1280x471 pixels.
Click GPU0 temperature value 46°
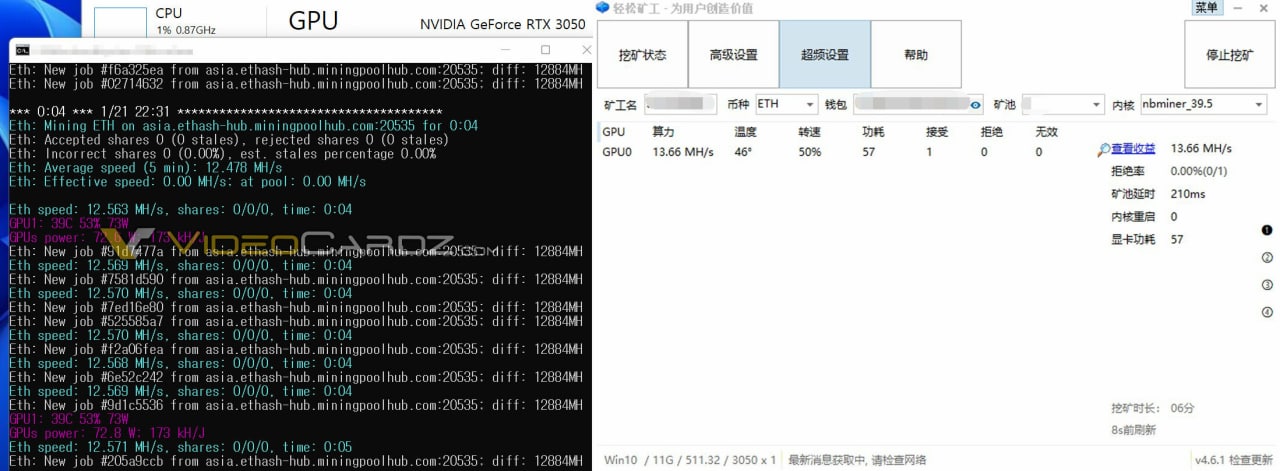tap(743, 152)
